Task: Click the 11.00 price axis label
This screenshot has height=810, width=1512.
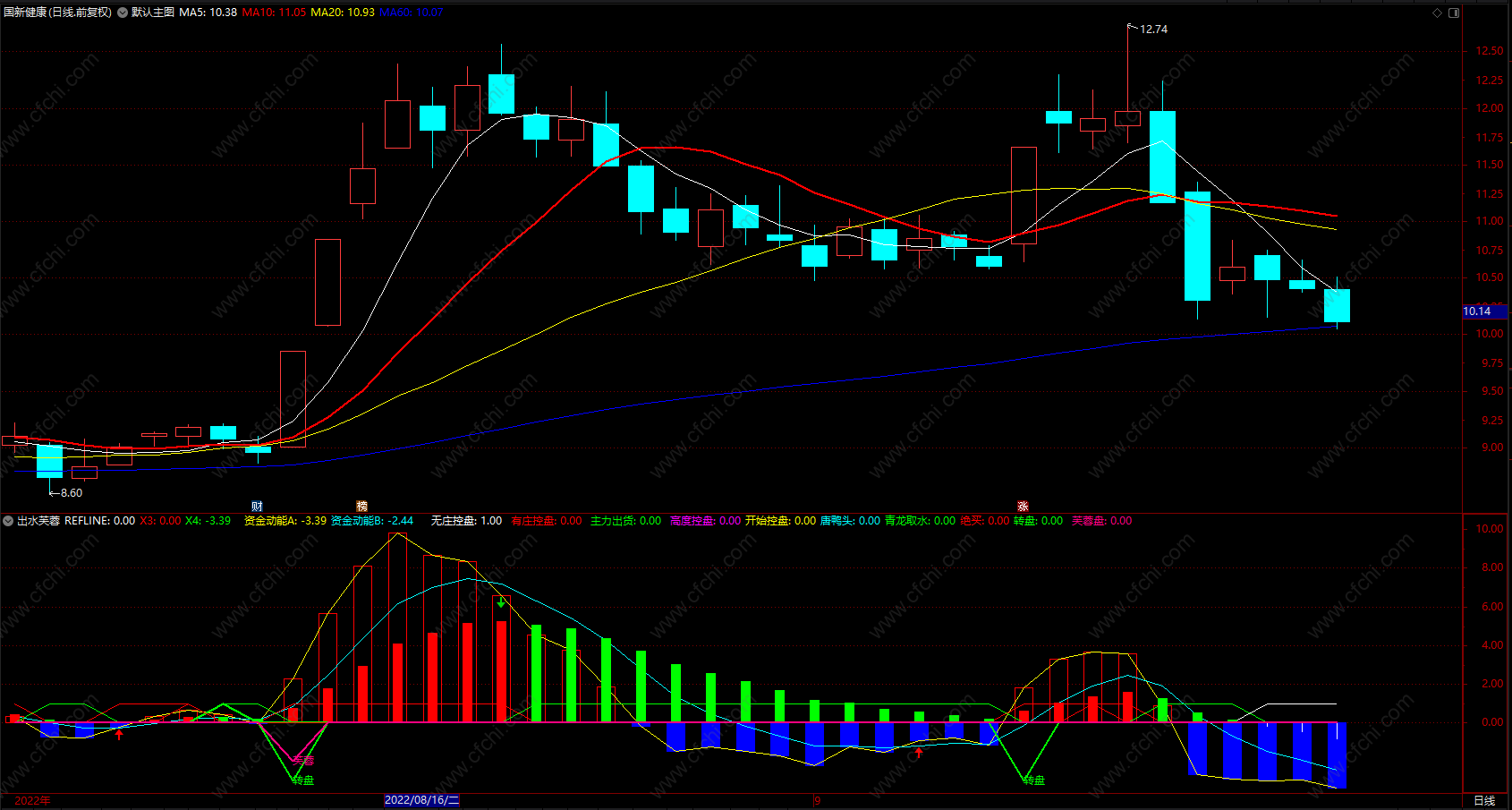Action: [x=1490, y=221]
